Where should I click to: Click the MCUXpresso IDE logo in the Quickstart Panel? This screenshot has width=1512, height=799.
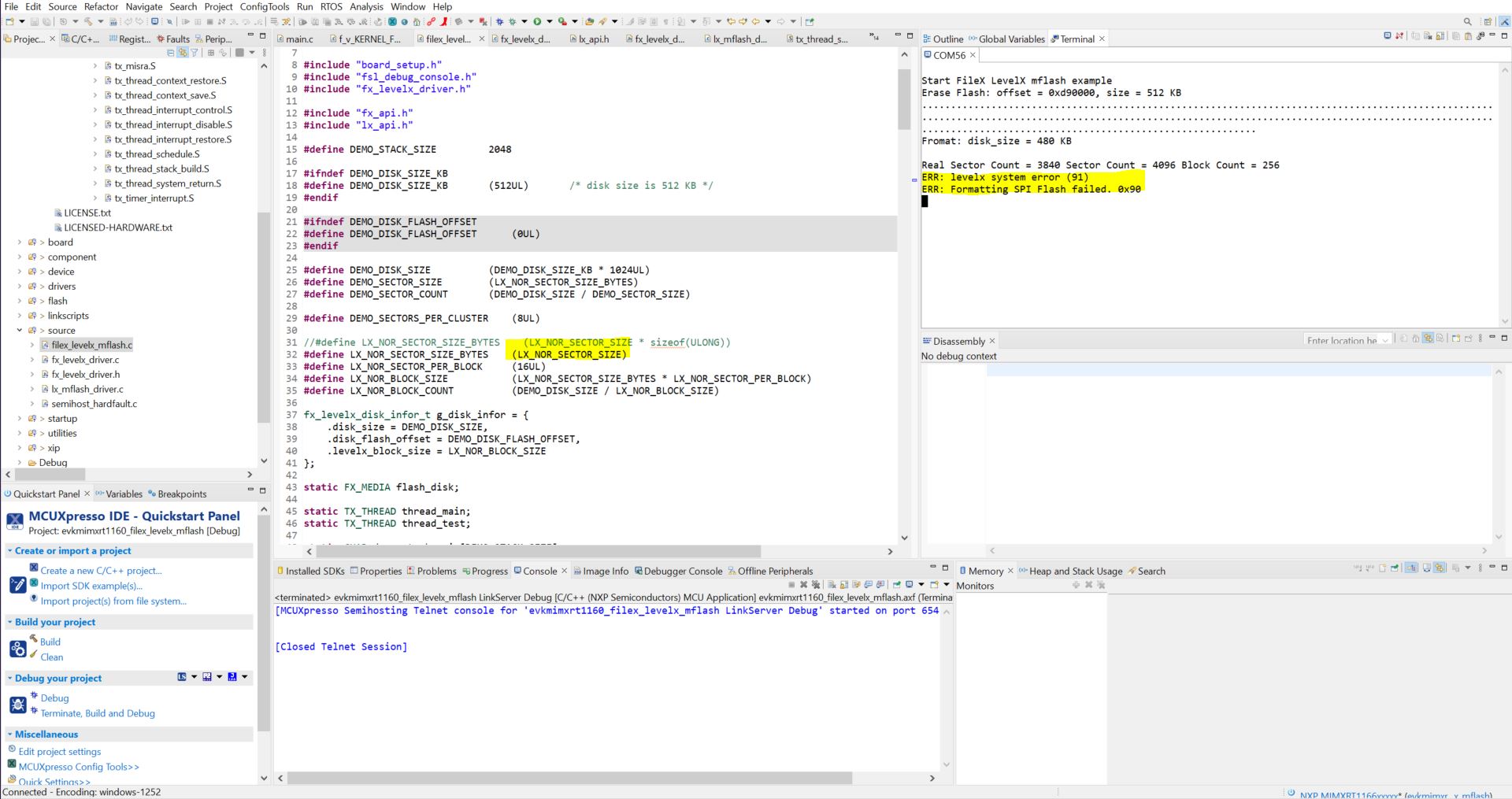[15, 522]
